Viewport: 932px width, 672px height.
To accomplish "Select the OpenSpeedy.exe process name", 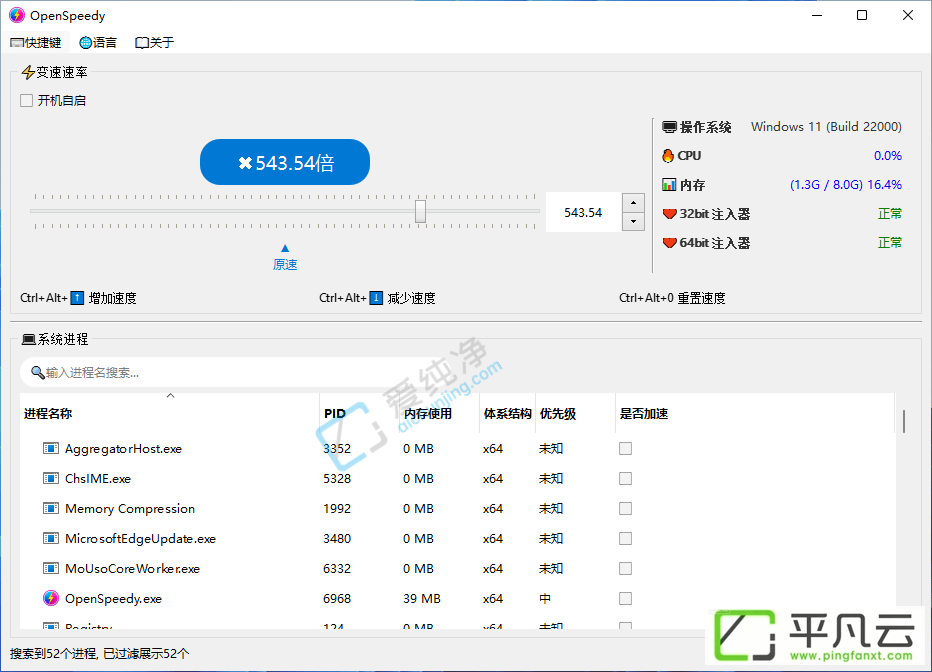I will click(114, 599).
